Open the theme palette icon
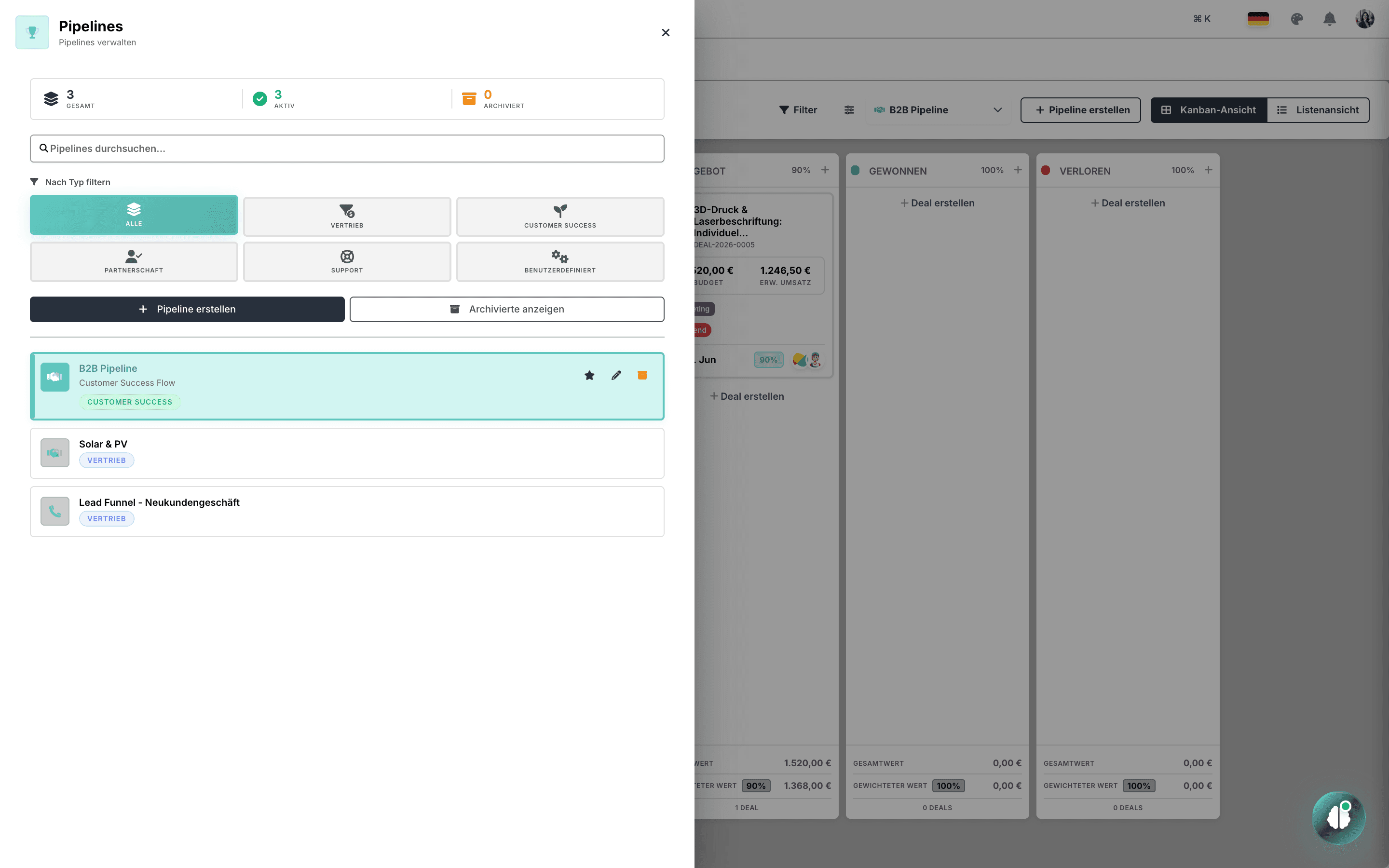The image size is (1389, 868). (1296, 19)
